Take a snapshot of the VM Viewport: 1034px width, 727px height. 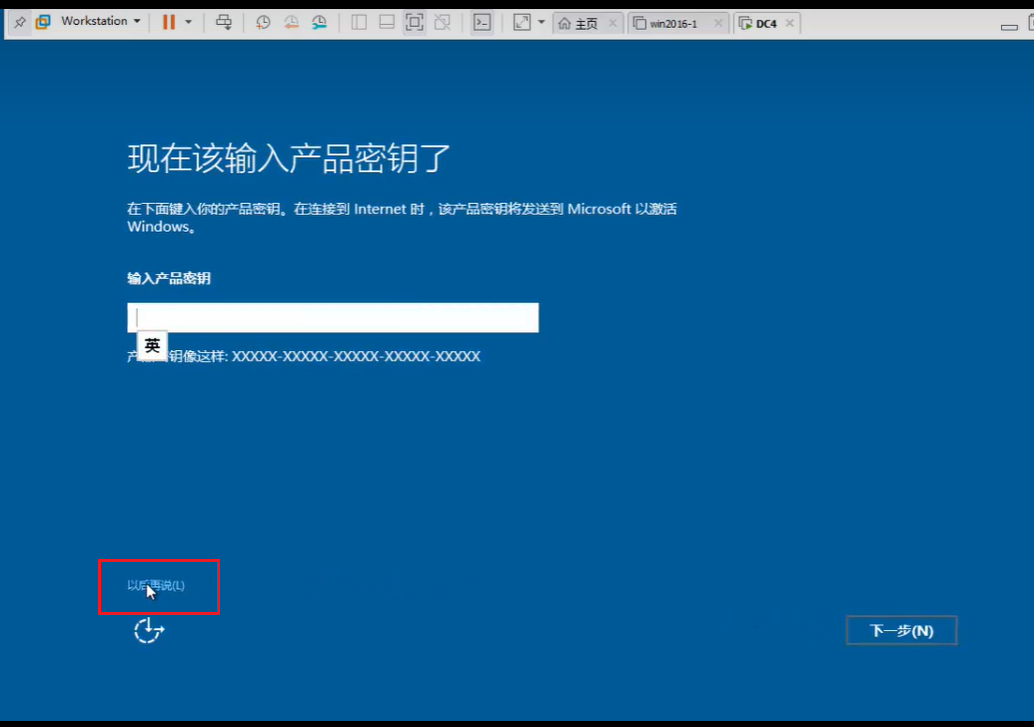tap(263, 22)
